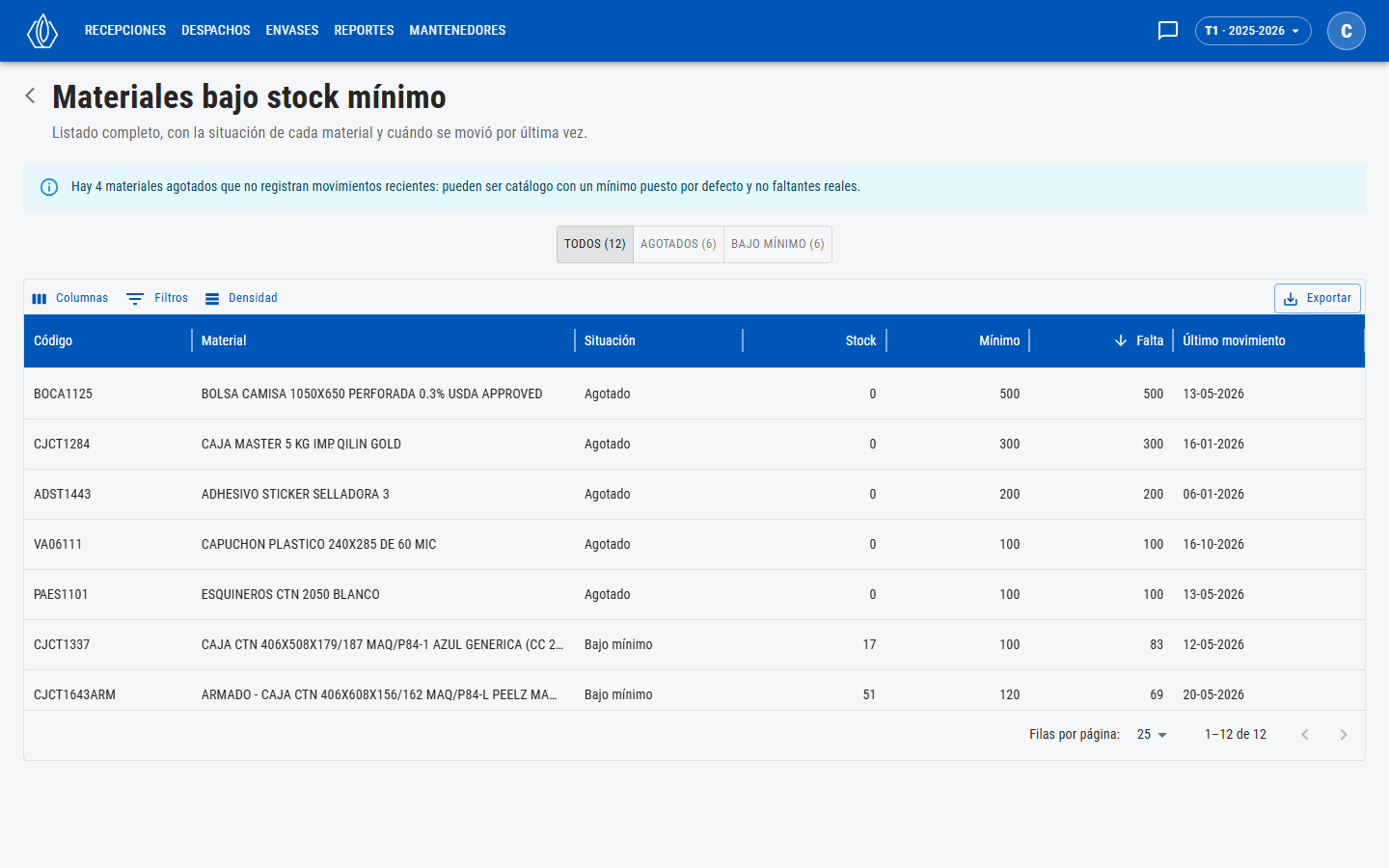Open the rows per page dropdown
The image size is (1389, 868).
click(1152, 735)
